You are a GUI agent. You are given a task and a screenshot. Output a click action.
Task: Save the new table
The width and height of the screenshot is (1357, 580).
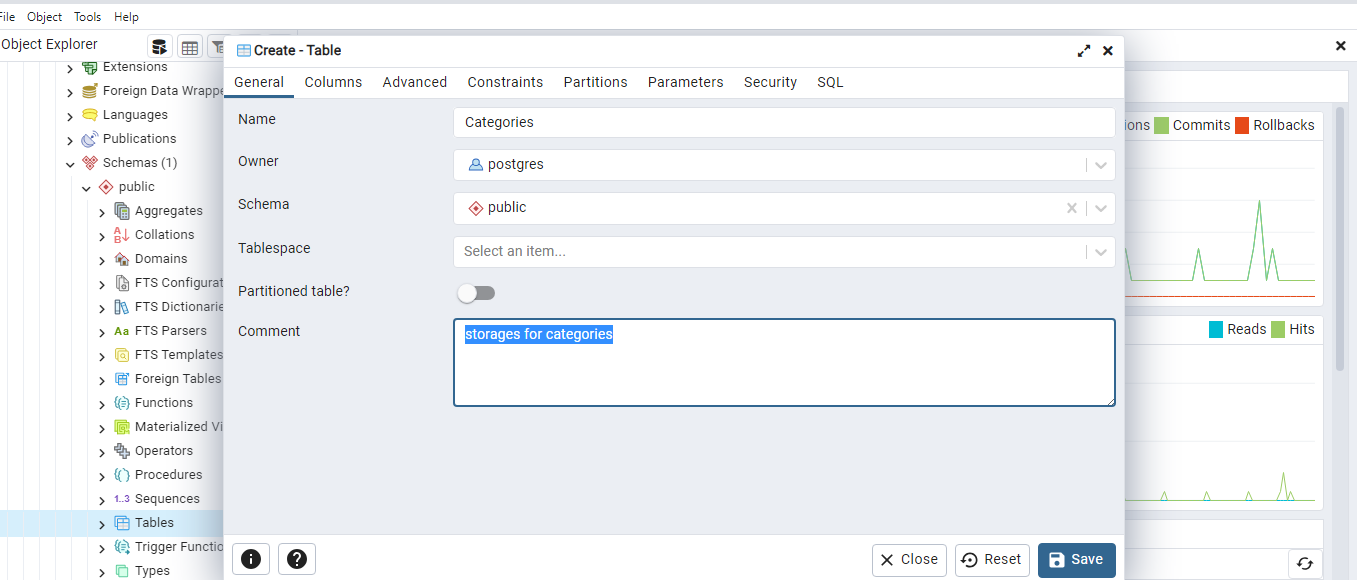[x=1076, y=560]
